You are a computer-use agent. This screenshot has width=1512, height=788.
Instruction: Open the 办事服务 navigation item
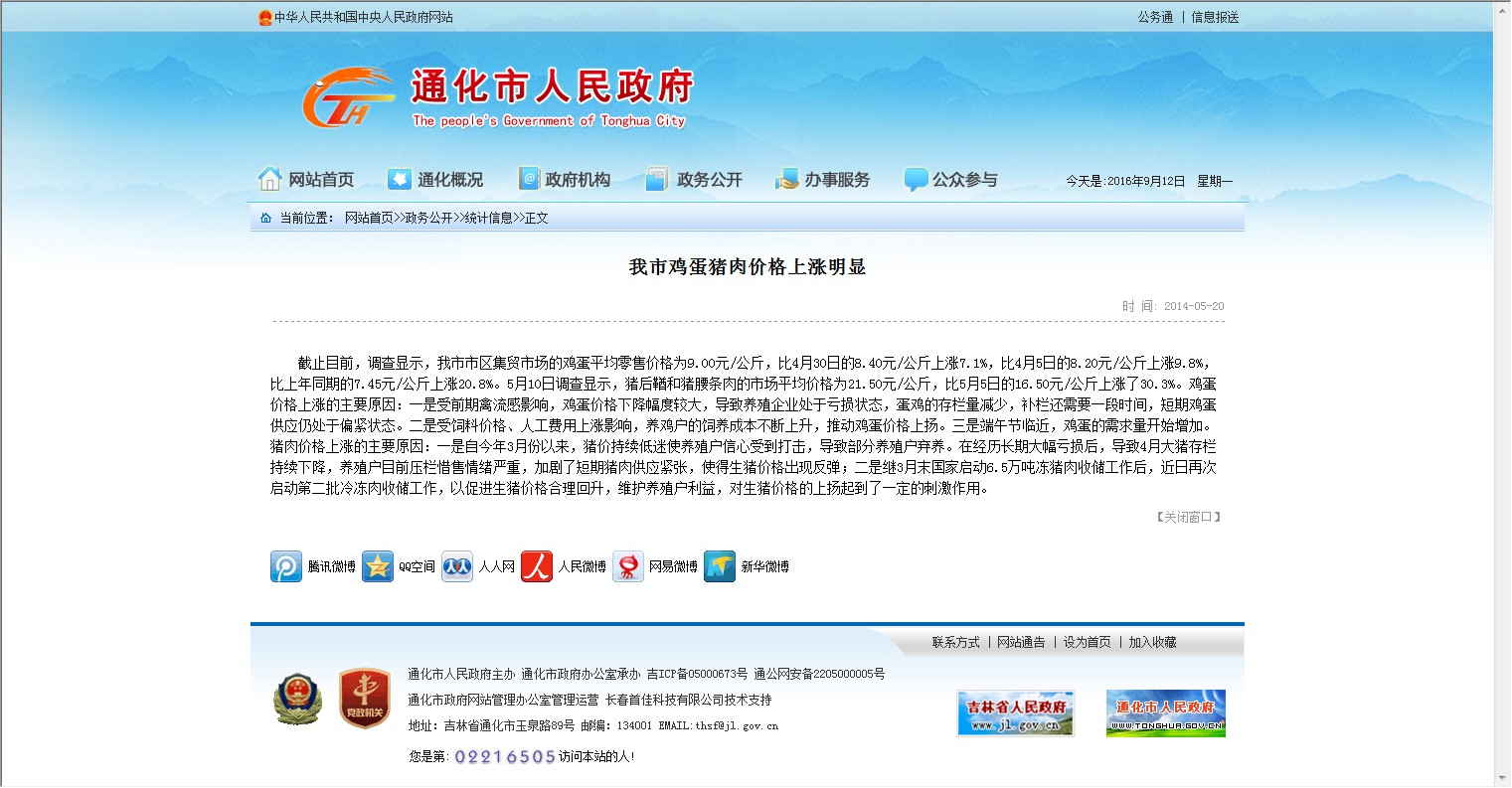(823, 180)
